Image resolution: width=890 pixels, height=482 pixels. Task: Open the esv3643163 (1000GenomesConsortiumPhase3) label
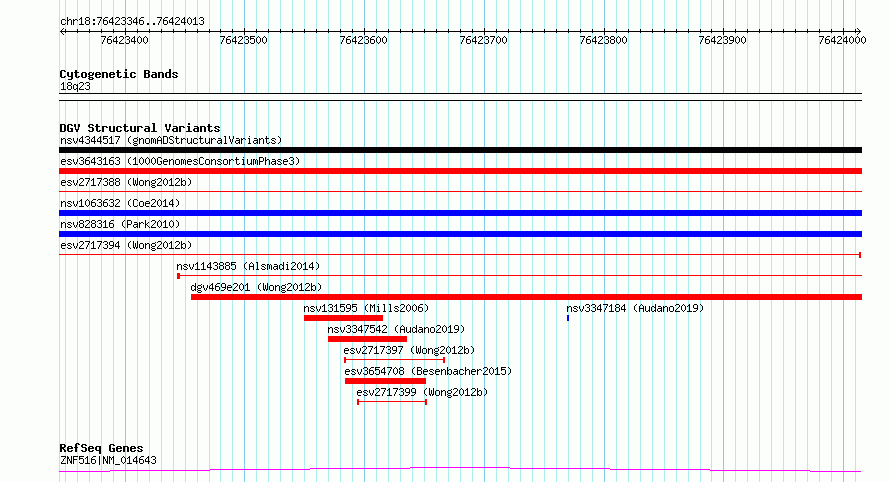(x=180, y=161)
